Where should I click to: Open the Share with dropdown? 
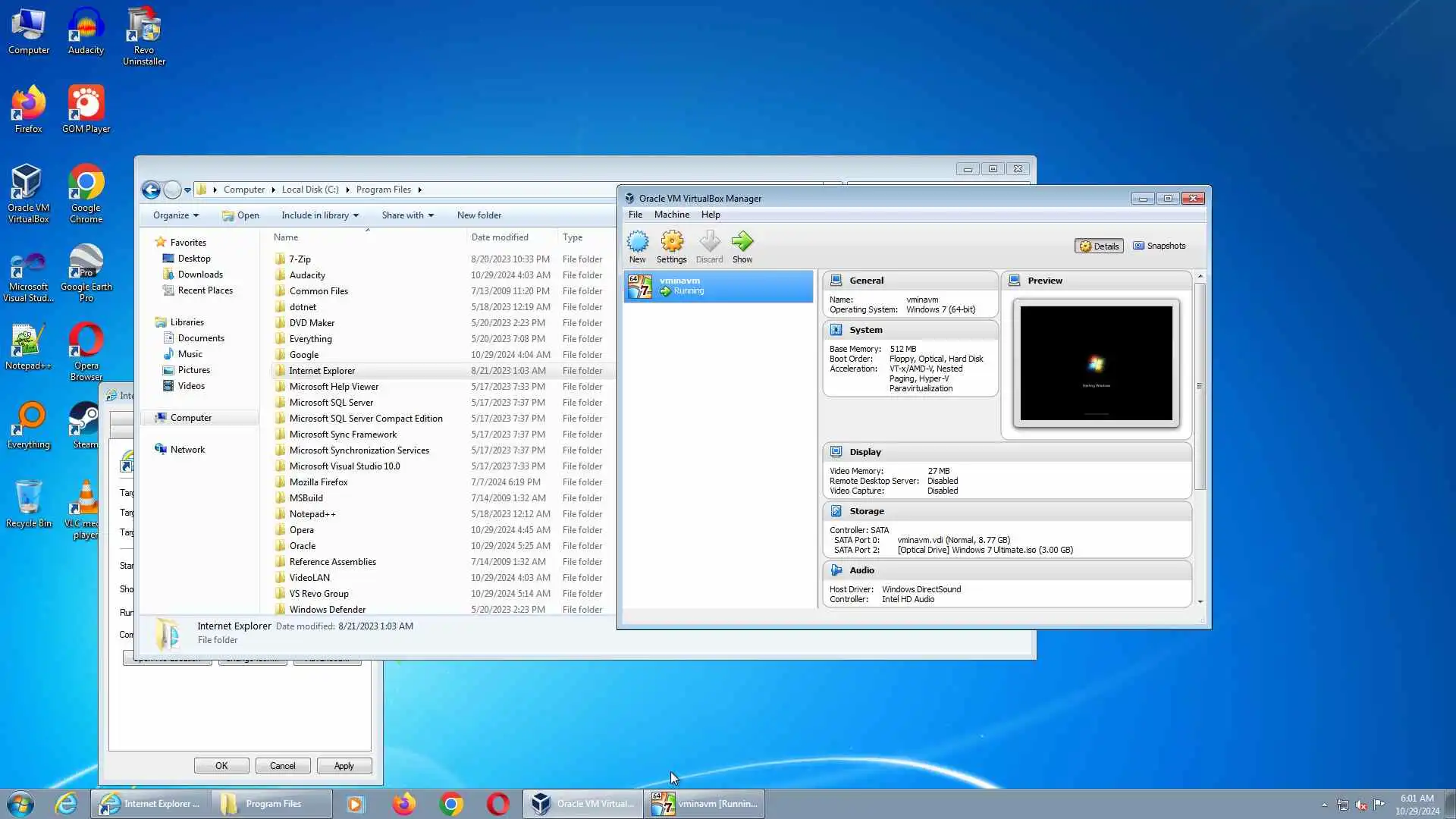point(407,215)
